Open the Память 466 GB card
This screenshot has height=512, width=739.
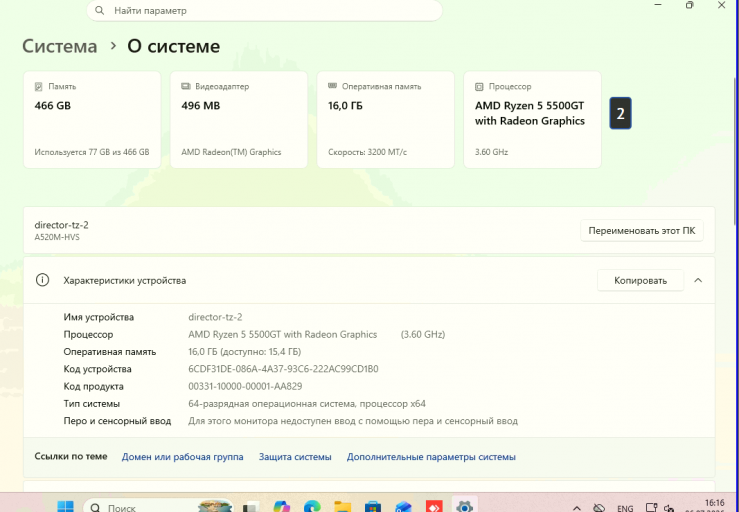click(x=92, y=119)
